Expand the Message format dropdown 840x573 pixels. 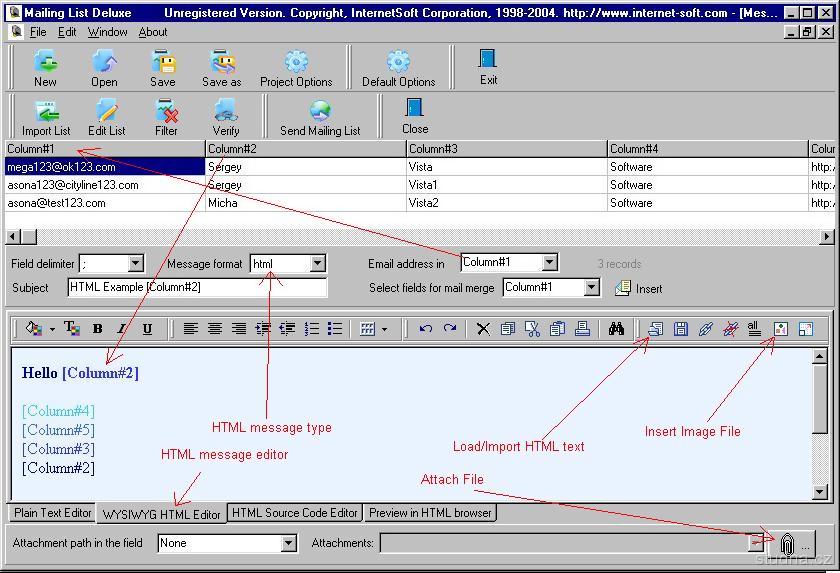click(x=317, y=264)
